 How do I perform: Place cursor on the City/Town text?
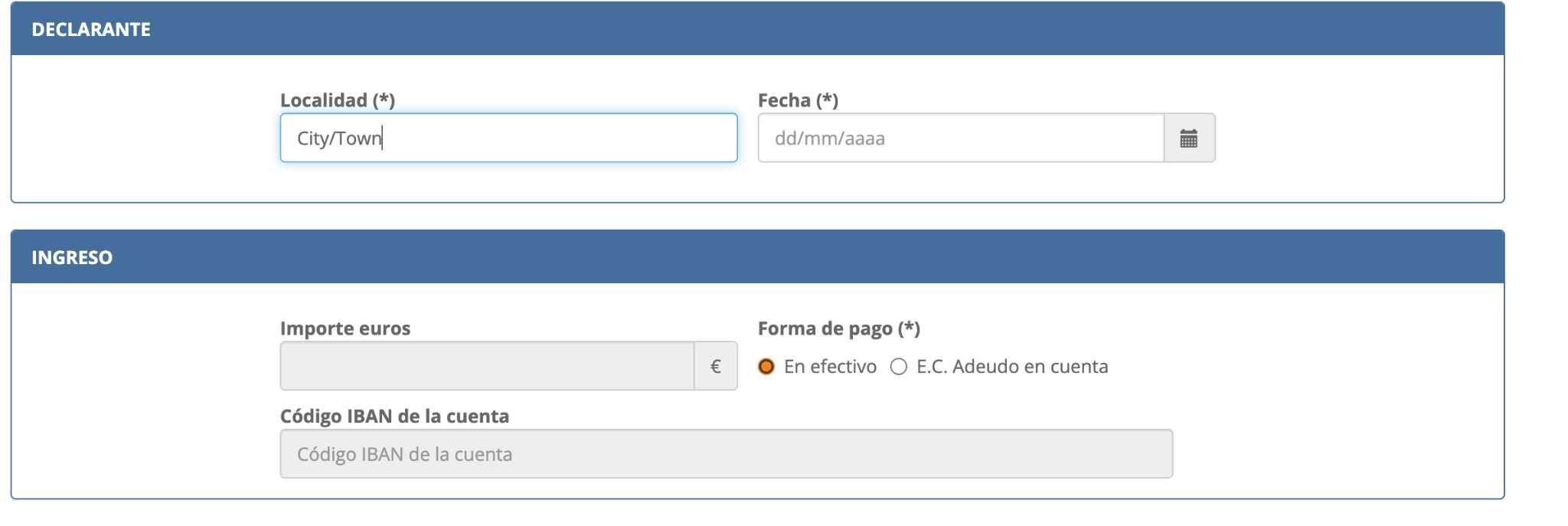[x=338, y=139]
